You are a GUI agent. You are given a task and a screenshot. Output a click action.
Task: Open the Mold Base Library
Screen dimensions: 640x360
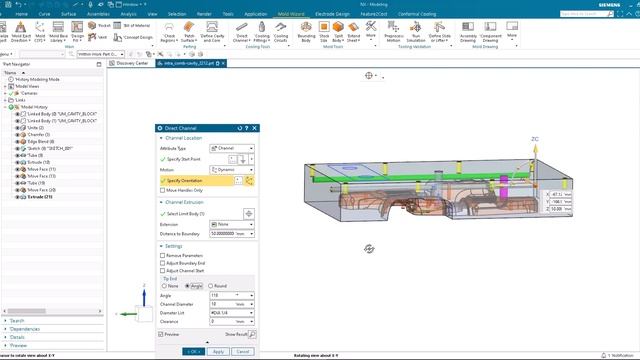pos(58,32)
